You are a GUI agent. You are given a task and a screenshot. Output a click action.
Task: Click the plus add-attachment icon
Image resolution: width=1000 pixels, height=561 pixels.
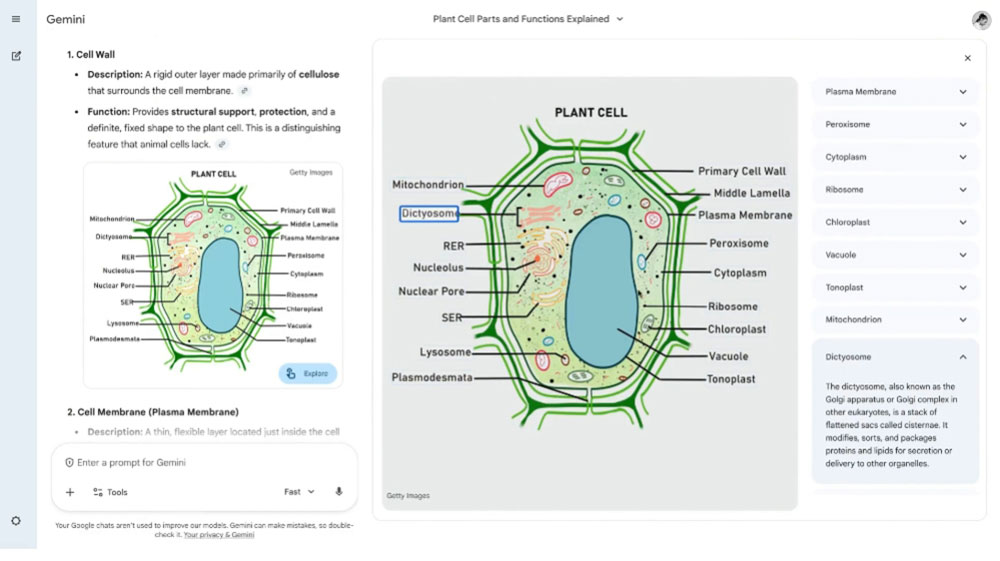click(x=70, y=492)
